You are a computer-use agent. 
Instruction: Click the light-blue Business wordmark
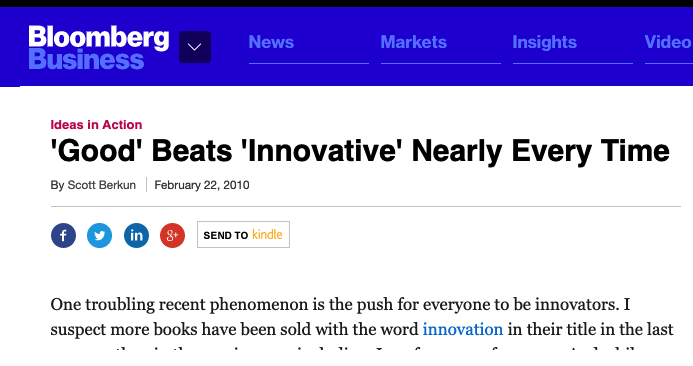click(86, 60)
